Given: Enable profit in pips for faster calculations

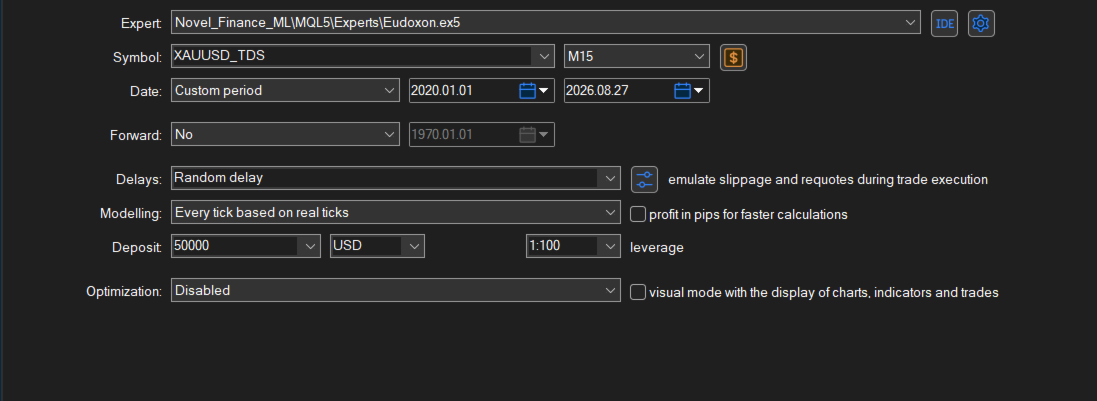Looking at the screenshot, I should [x=637, y=213].
